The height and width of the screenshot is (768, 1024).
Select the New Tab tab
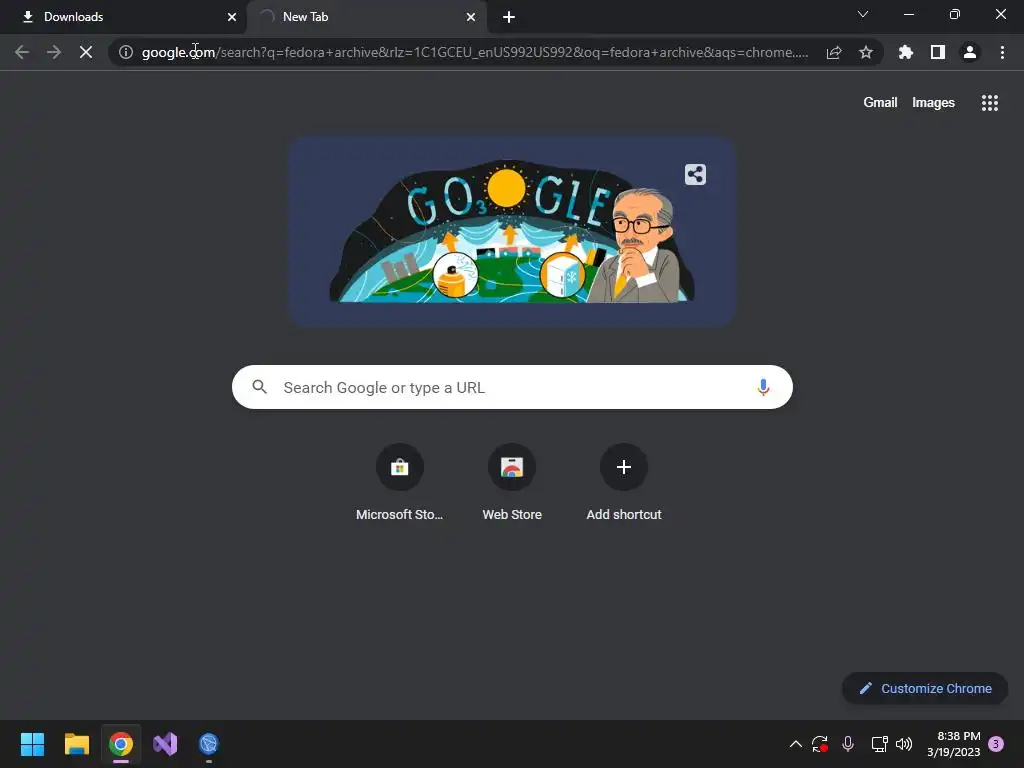(367, 17)
